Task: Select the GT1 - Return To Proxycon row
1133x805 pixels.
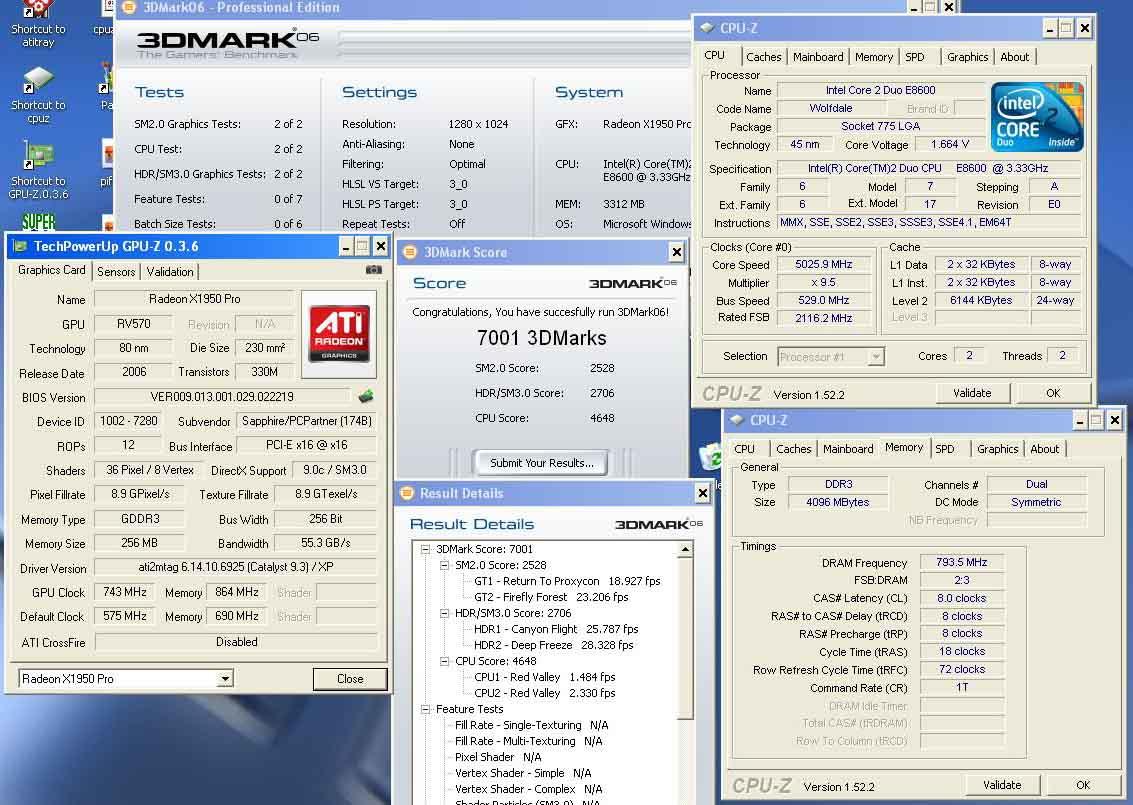Action: tap(567, 581)
